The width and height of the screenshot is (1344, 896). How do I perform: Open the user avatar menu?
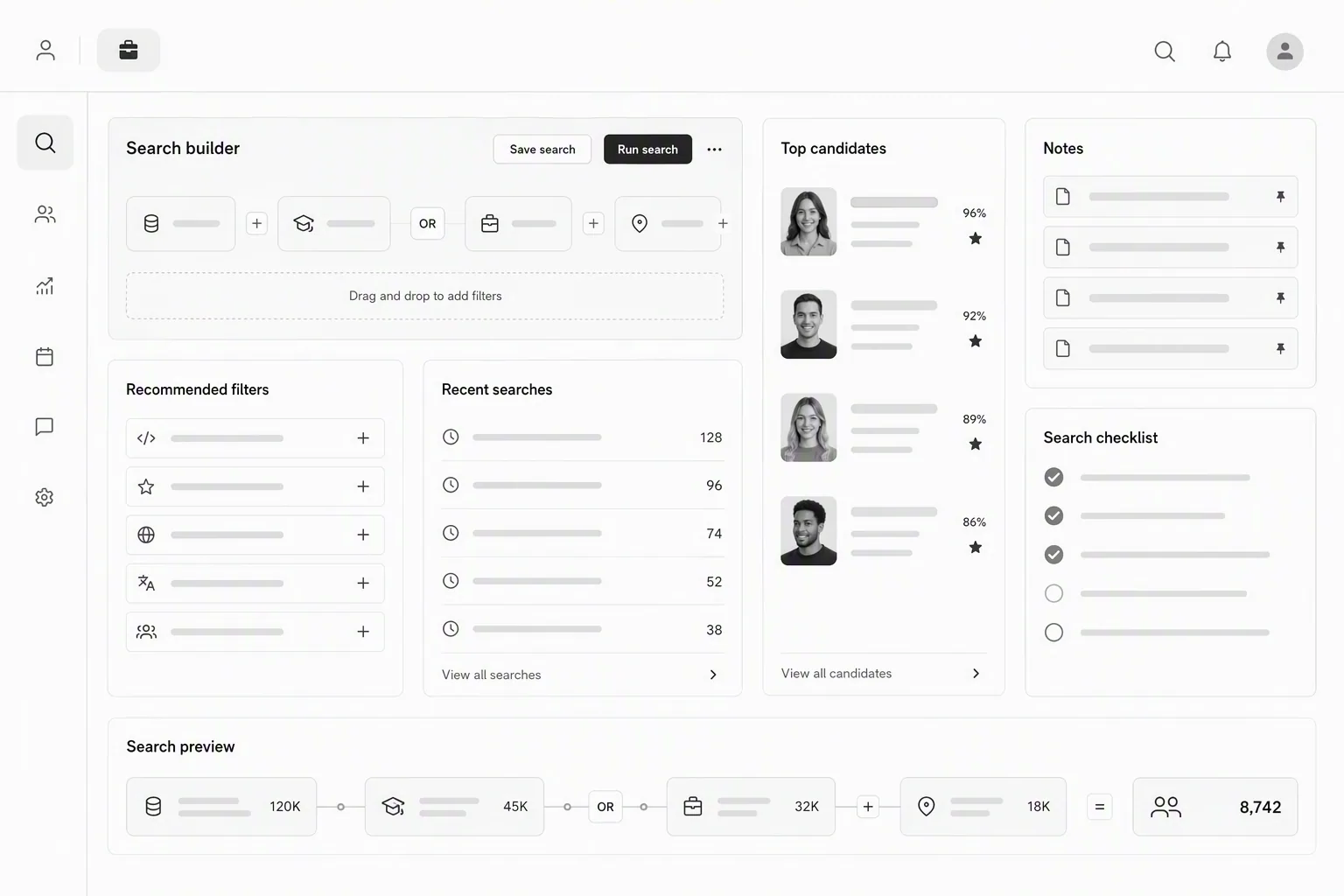[1284, 52]
